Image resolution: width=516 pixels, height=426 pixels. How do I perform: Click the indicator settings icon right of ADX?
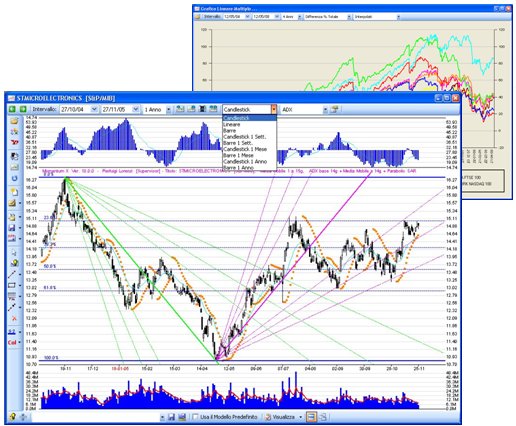pyautogui.click(x=334, y=109)
